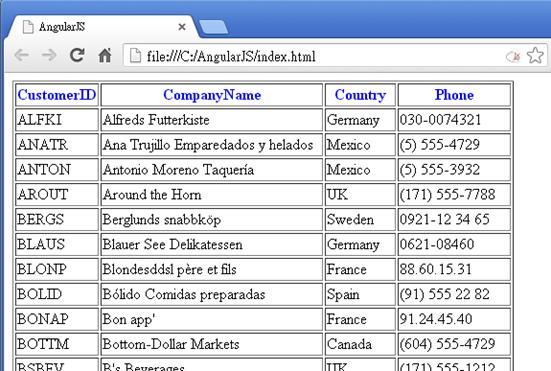Click Blondesddsl père et fils cell
Viewport: 551px width, 371px height.
212,269
